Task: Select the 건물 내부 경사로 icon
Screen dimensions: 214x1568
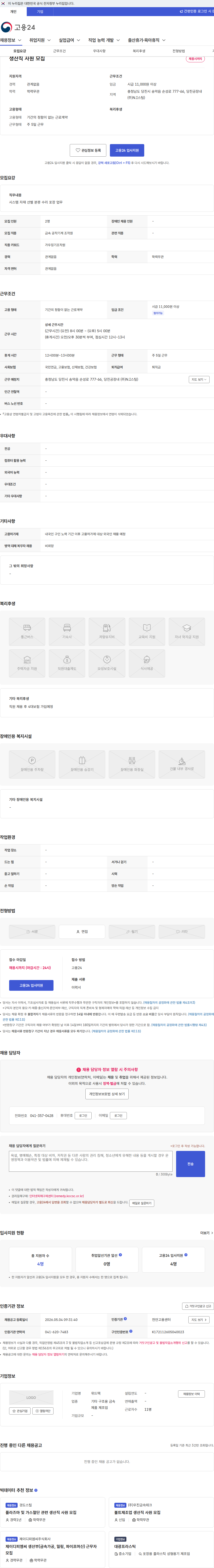Action: click(x=182, y=764)
